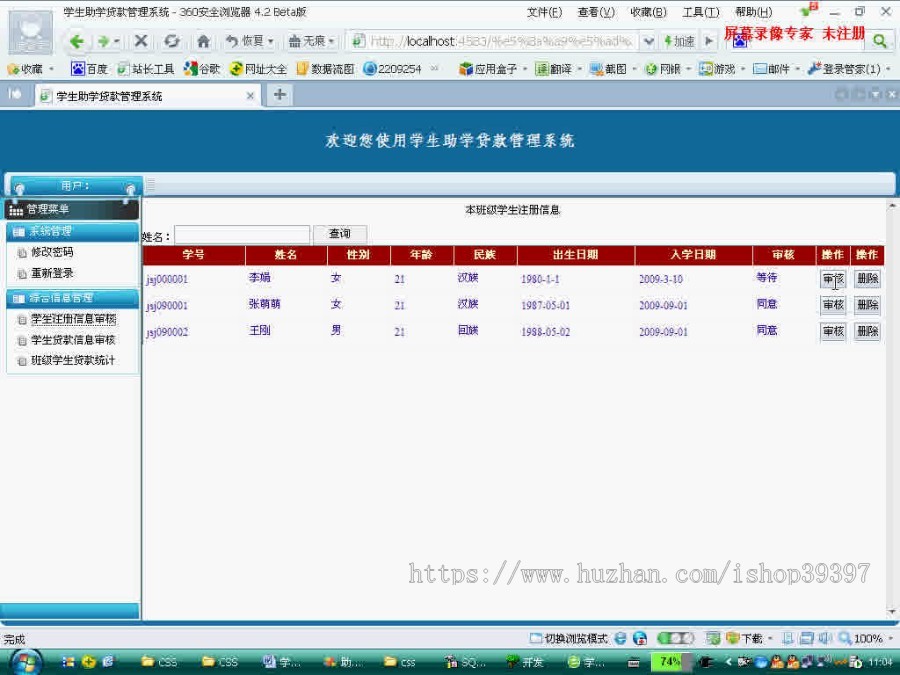The image size is (900, 675).
Task: Click the green search magnifier icon
Action: (x=879, y=41)
